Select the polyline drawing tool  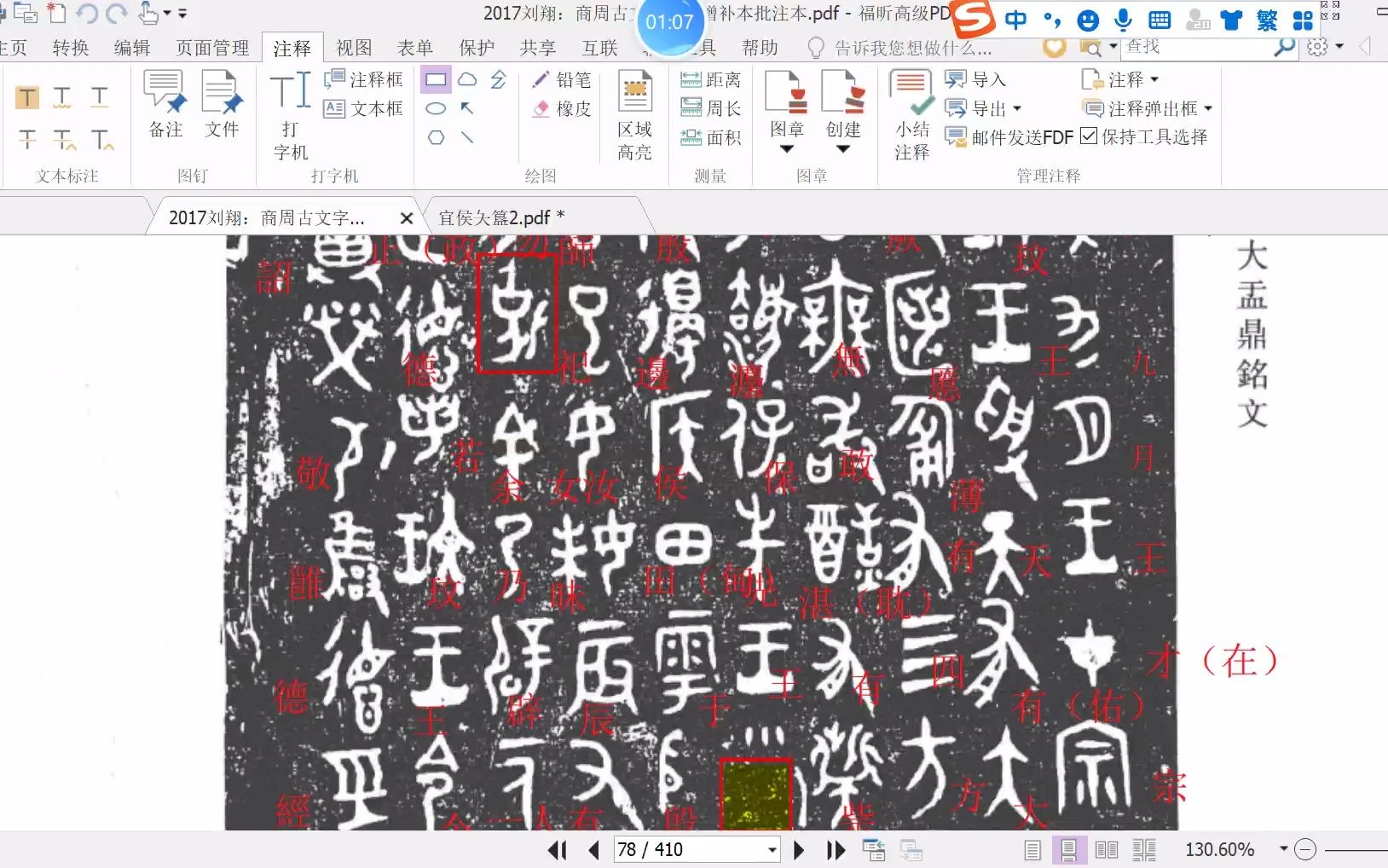[x=499, y=80]
